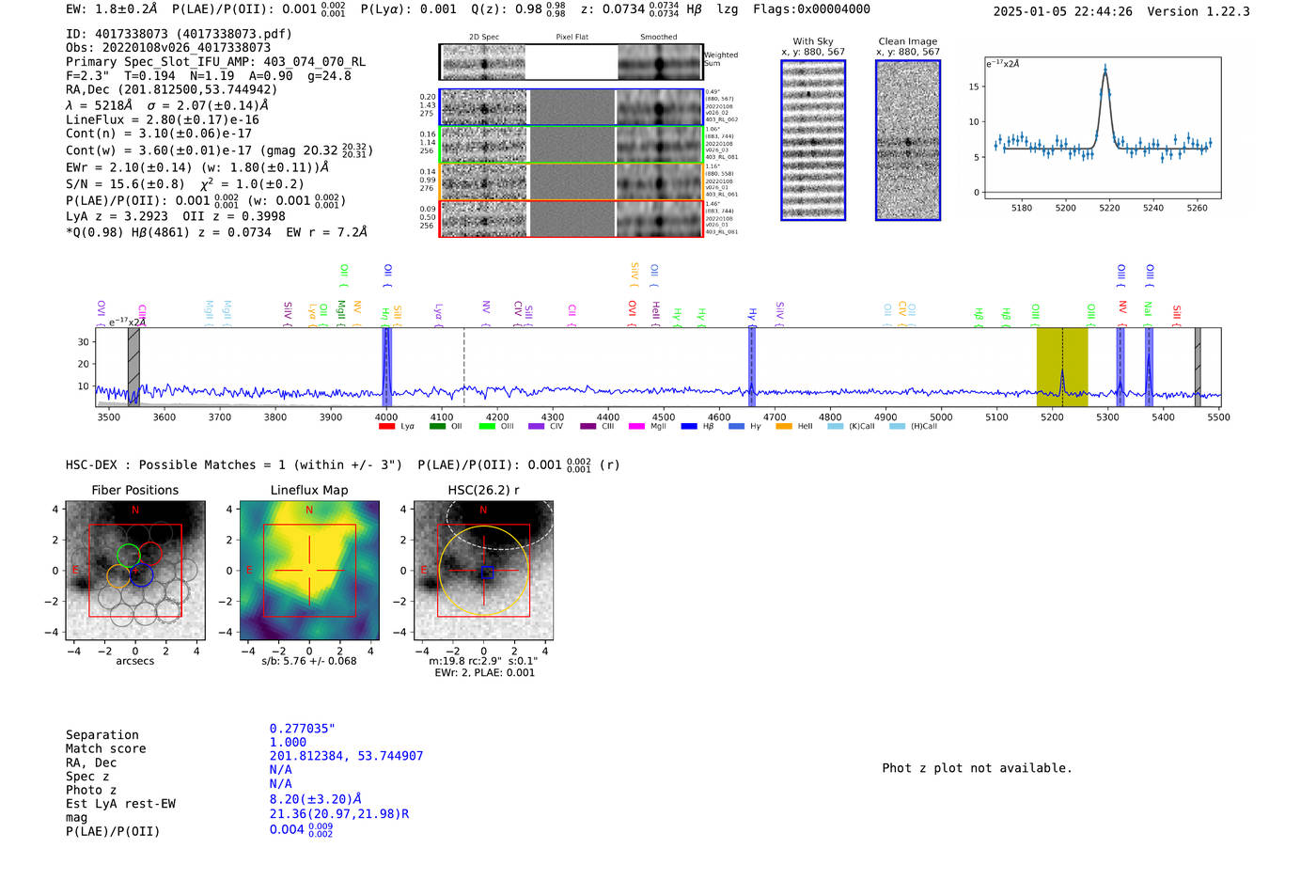Click the '403_RL_062' fiber label

[722, 120]
